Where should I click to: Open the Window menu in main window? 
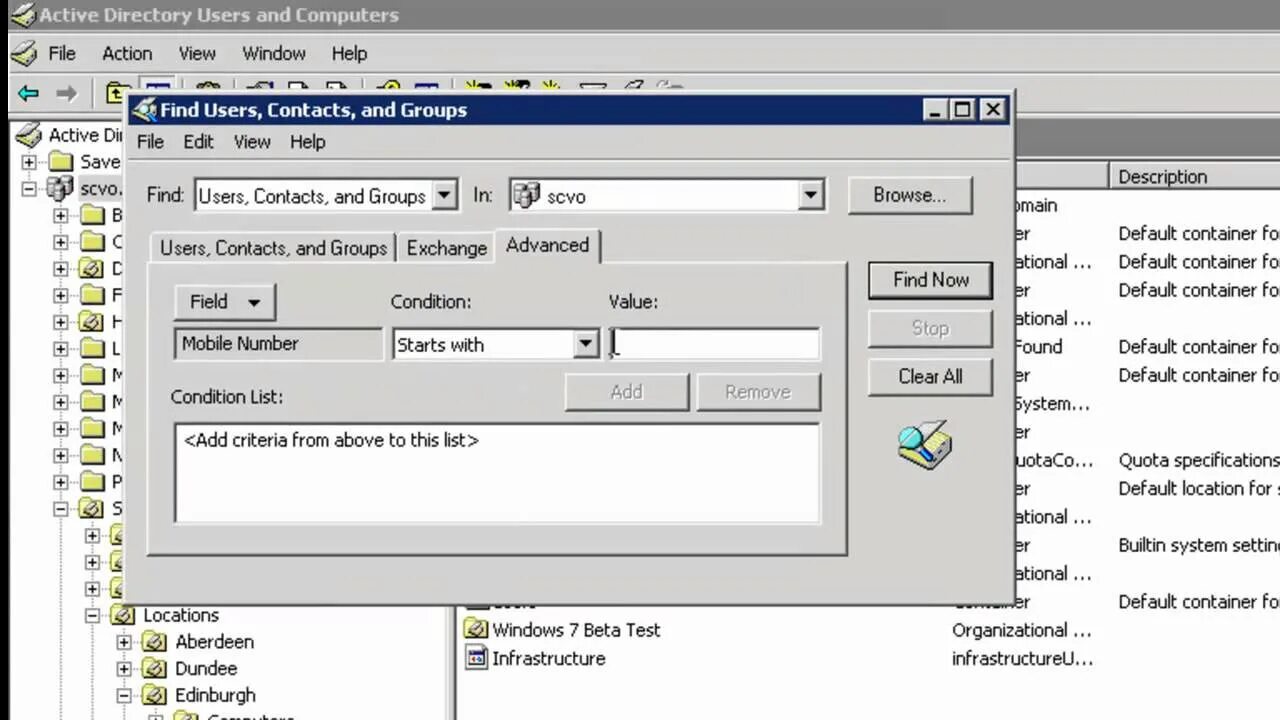click(x=273, y=54)
